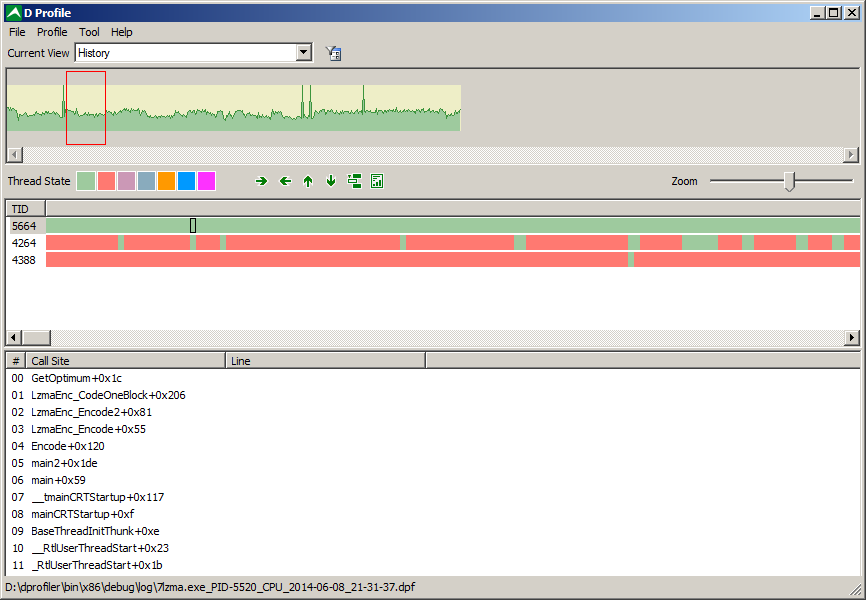Click the dpf file path in status bar
Screen dimensions: 866x600
(x=210, y=587)
